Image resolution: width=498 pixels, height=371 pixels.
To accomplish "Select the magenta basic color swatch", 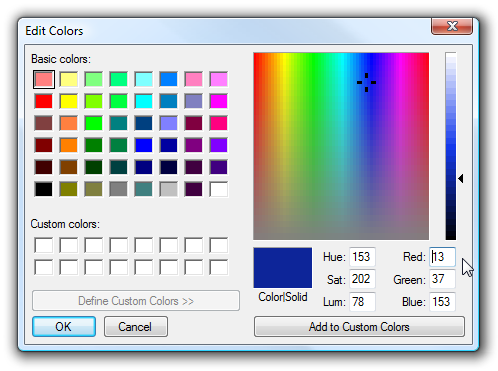I will [x=219, y=101].
